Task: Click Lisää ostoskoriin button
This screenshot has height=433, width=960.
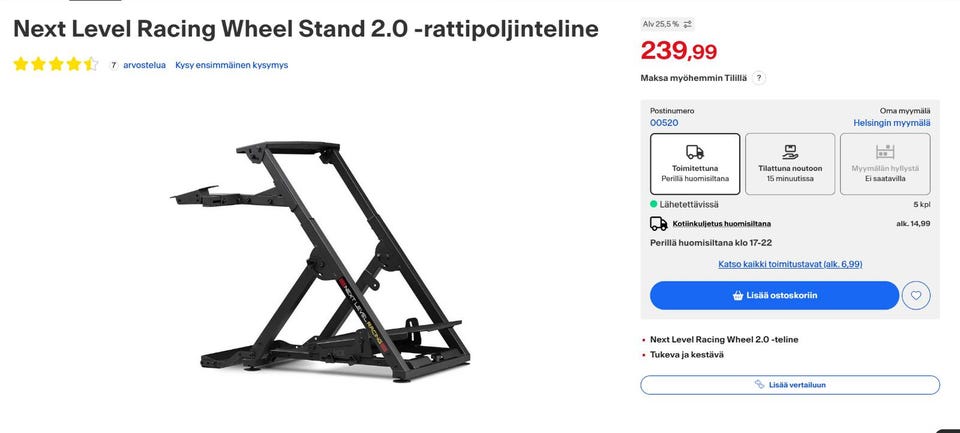Action: [x=774, y=295]
